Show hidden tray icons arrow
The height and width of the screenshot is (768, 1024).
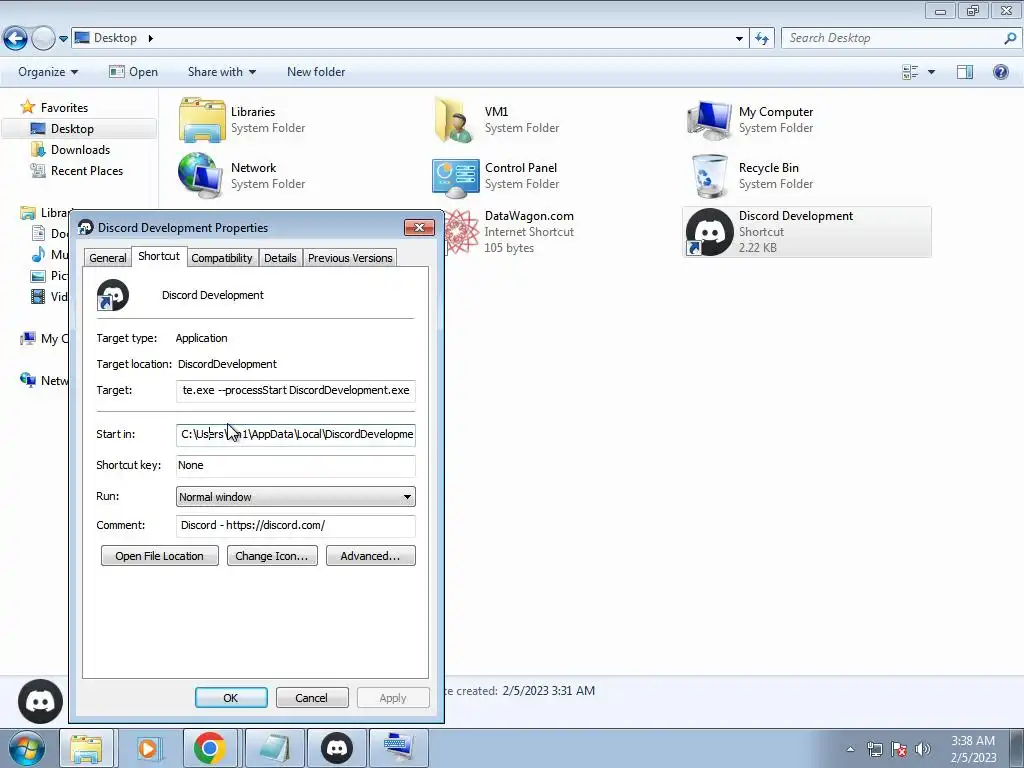[x=850, y=749]
